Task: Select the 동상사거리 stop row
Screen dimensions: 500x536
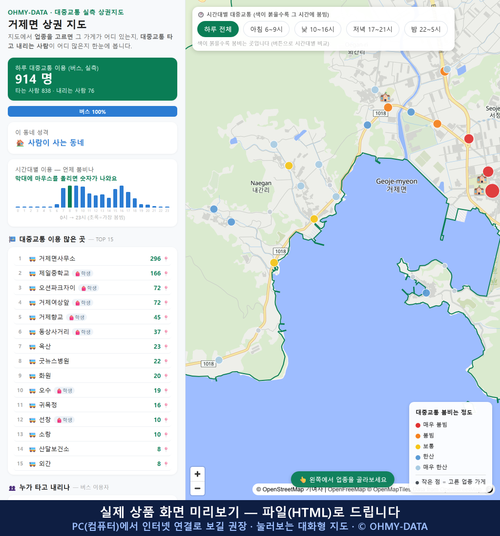Action: point(92,332)
